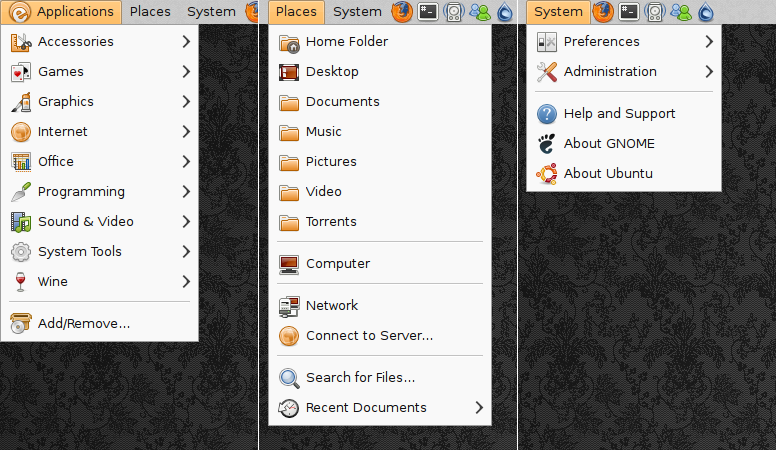Click Places next to the open Applications menu
Image resolution: width=776 pixels, height=450 pixels.
coord(150,12)
